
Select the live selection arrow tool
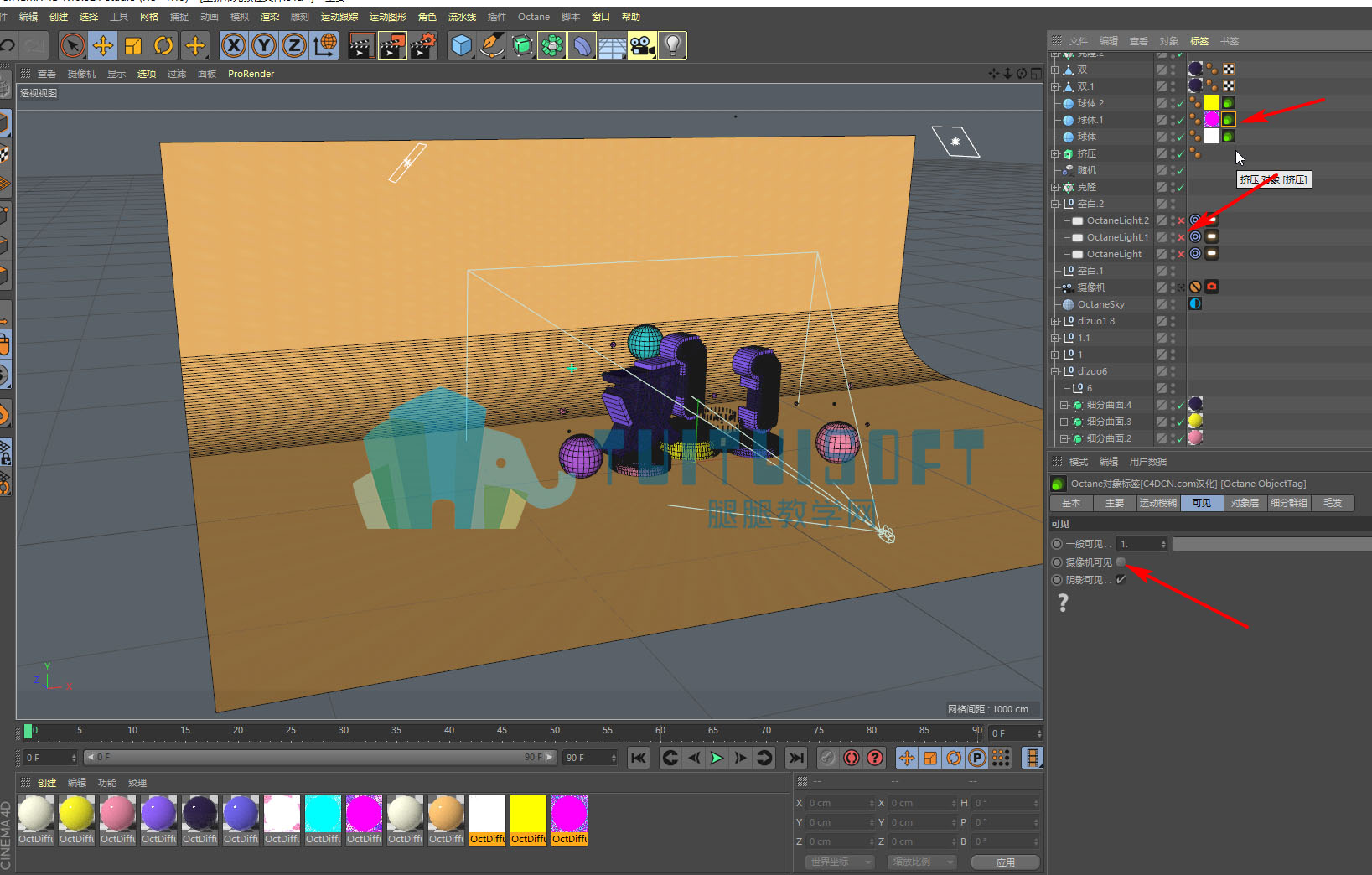[x=73, y=45]
